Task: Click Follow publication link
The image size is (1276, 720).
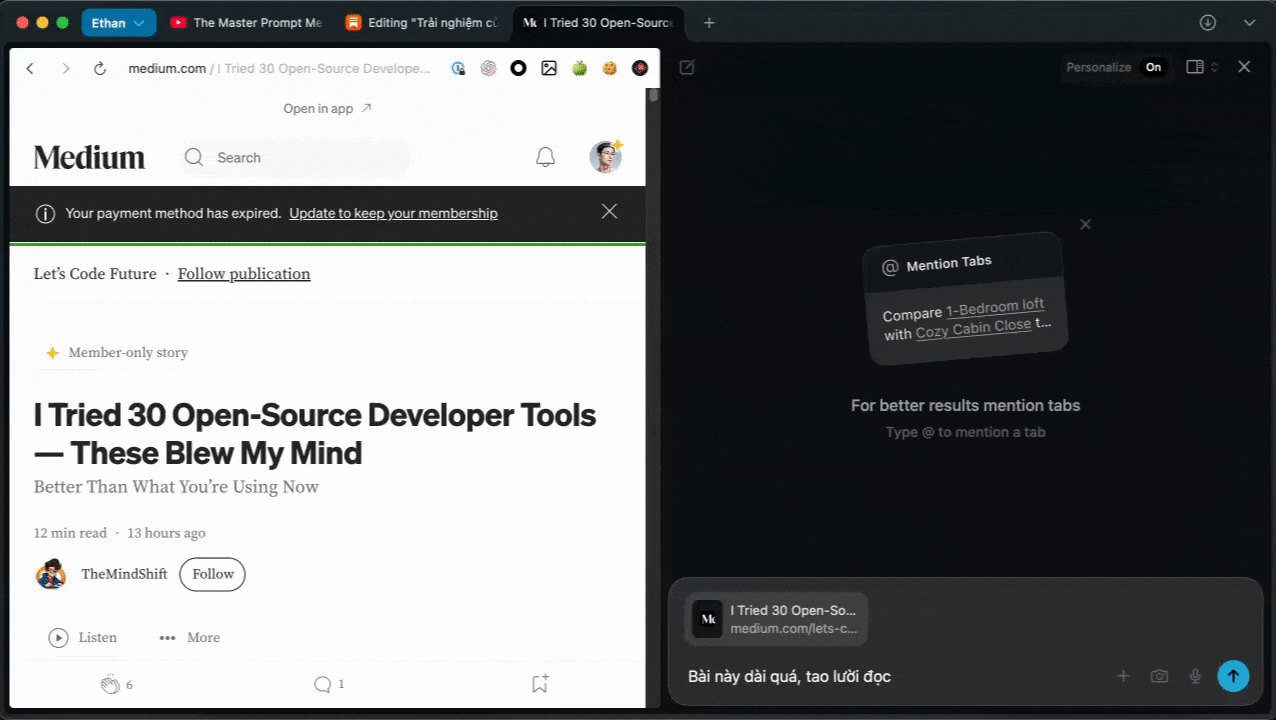Action: (244, 274)
